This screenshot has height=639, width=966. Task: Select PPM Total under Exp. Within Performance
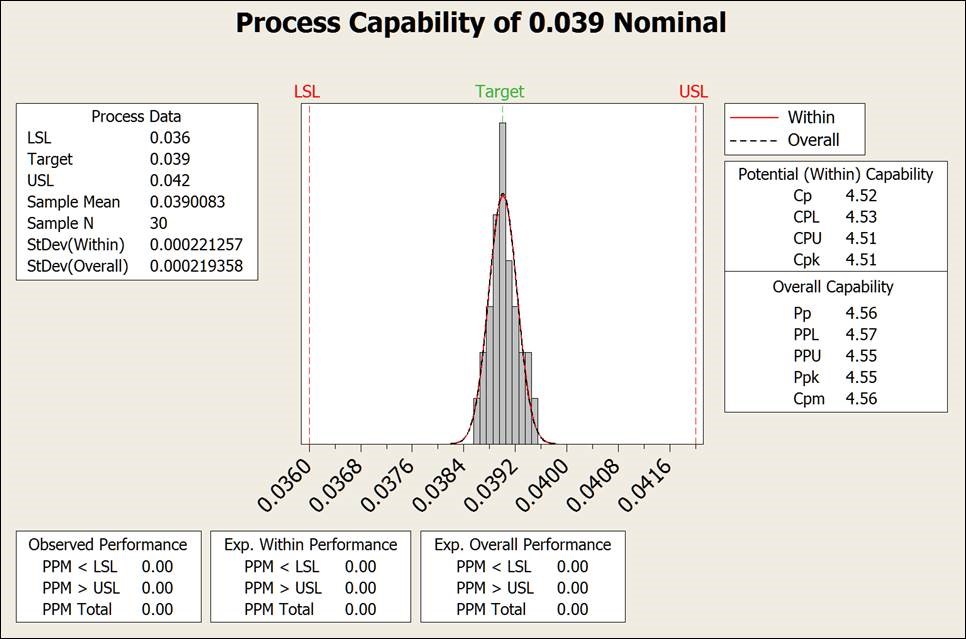[279, 609]
